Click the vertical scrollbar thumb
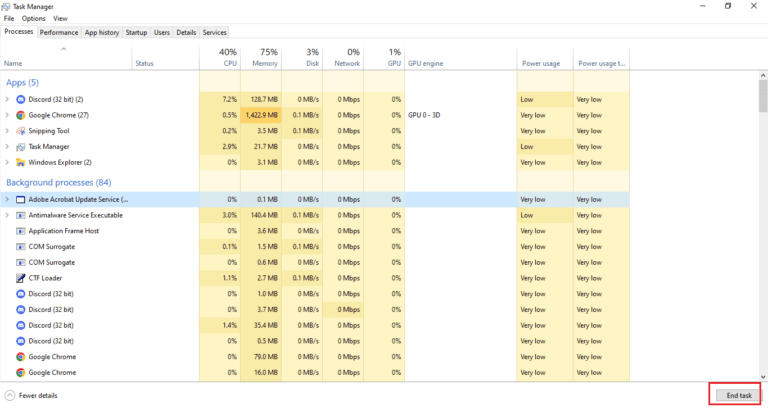The height and width of the screenshot is (408, 768). pyautogui.click(x=763, y=96)
